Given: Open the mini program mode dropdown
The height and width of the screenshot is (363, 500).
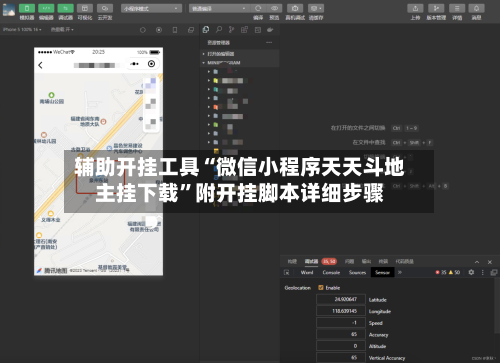Looking at the screenshot, I should point(151,8).
